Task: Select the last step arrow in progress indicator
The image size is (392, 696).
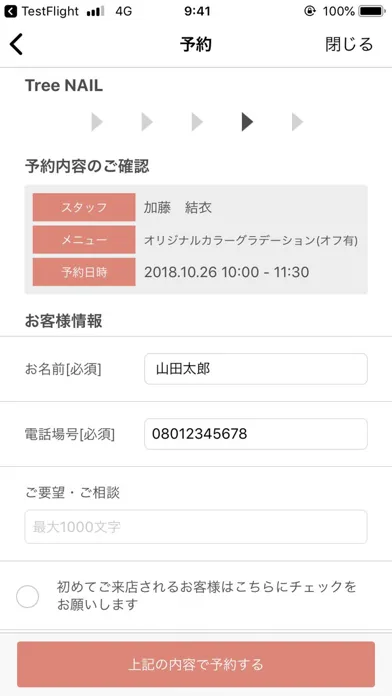Action: pos(297,122)
